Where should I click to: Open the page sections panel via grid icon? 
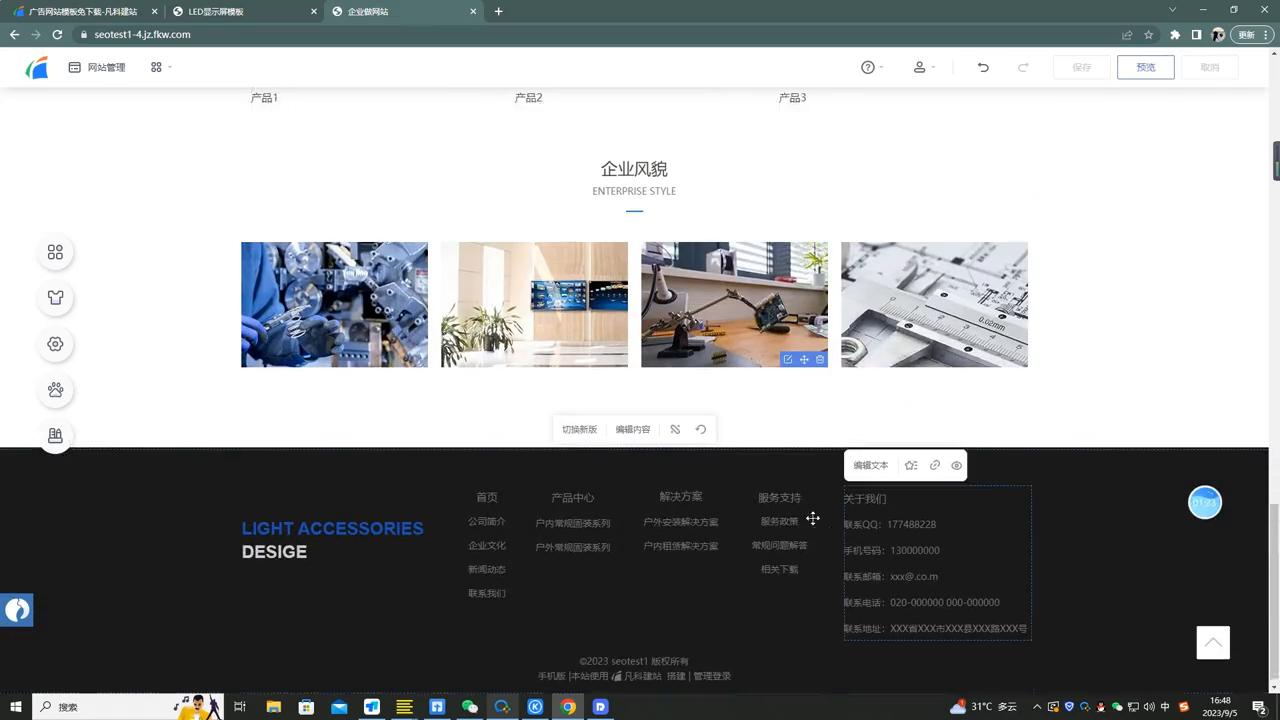(55, 252)
